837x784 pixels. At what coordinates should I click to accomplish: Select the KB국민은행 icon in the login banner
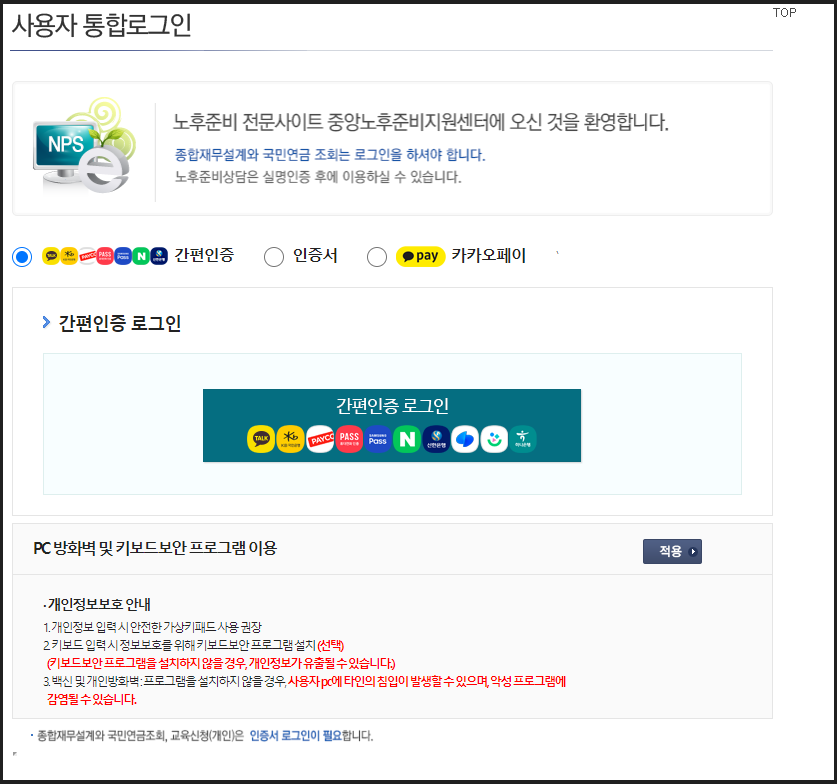(288, 438)
